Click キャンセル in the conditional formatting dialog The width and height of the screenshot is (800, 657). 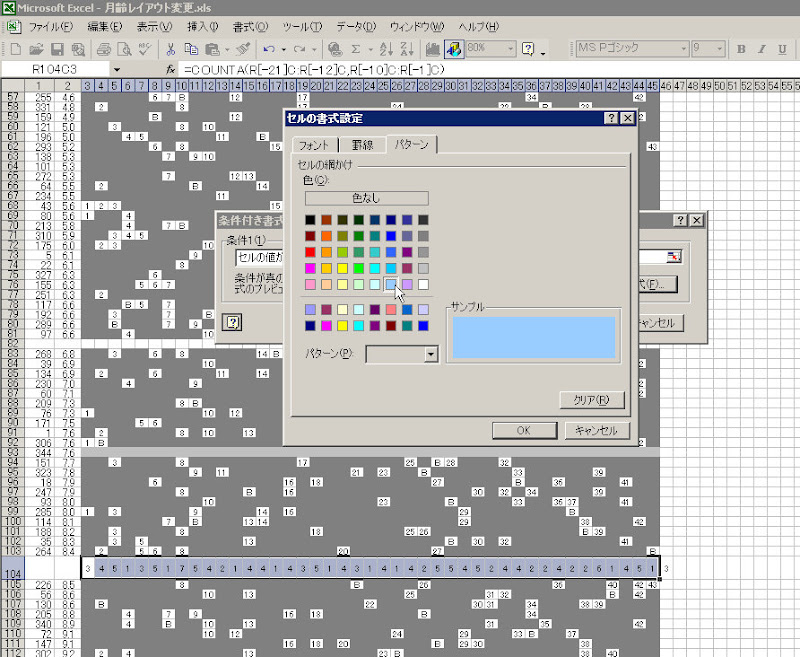[661, 323]
